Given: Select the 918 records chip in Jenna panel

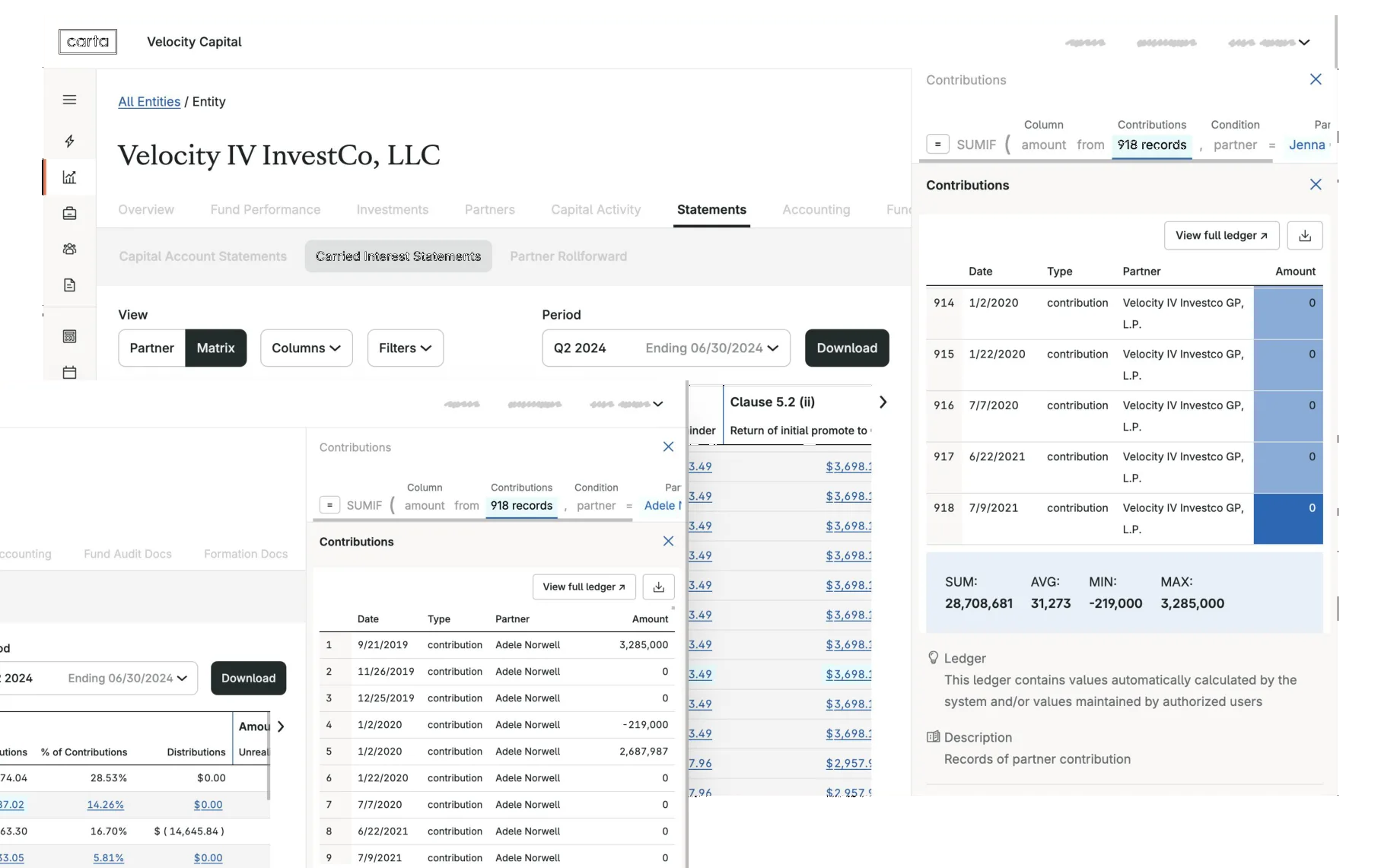Looking at the screenshot, I should [x=1152, y=145].
